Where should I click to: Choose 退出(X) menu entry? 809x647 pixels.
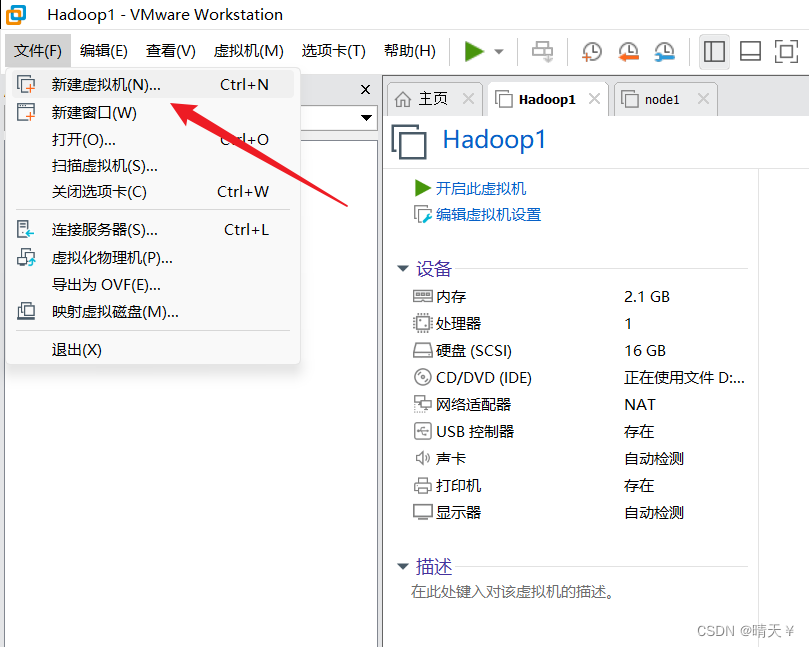click(x=153, y=350)
